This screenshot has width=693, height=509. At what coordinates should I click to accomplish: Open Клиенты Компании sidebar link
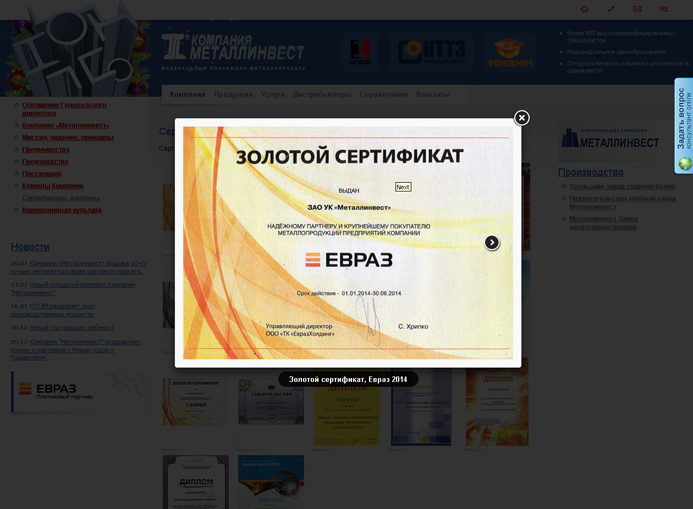(53, 186)
